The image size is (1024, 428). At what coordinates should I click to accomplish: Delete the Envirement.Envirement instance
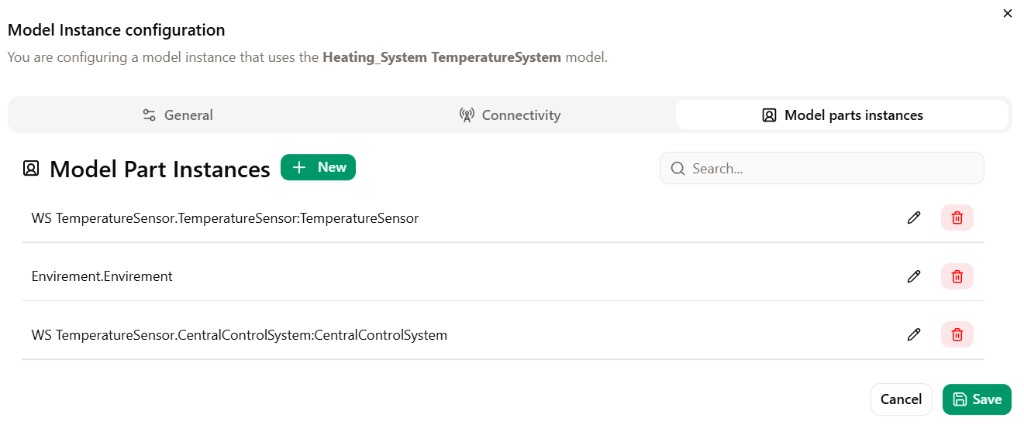957,276
